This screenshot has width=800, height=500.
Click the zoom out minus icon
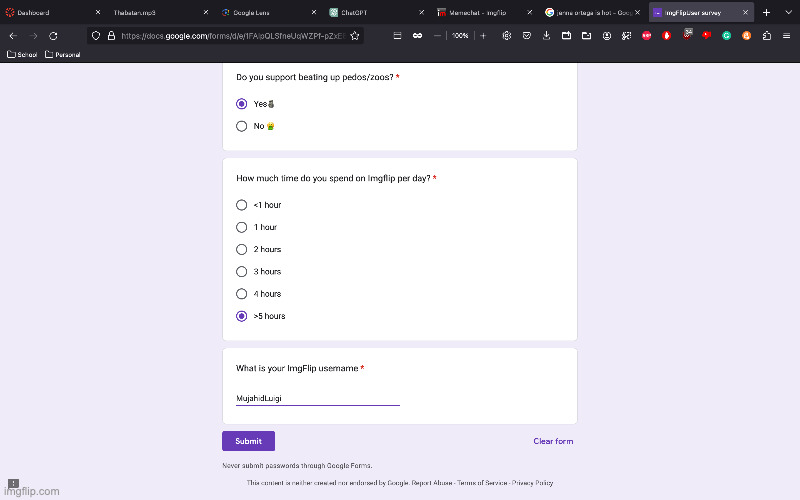(437, 35)
